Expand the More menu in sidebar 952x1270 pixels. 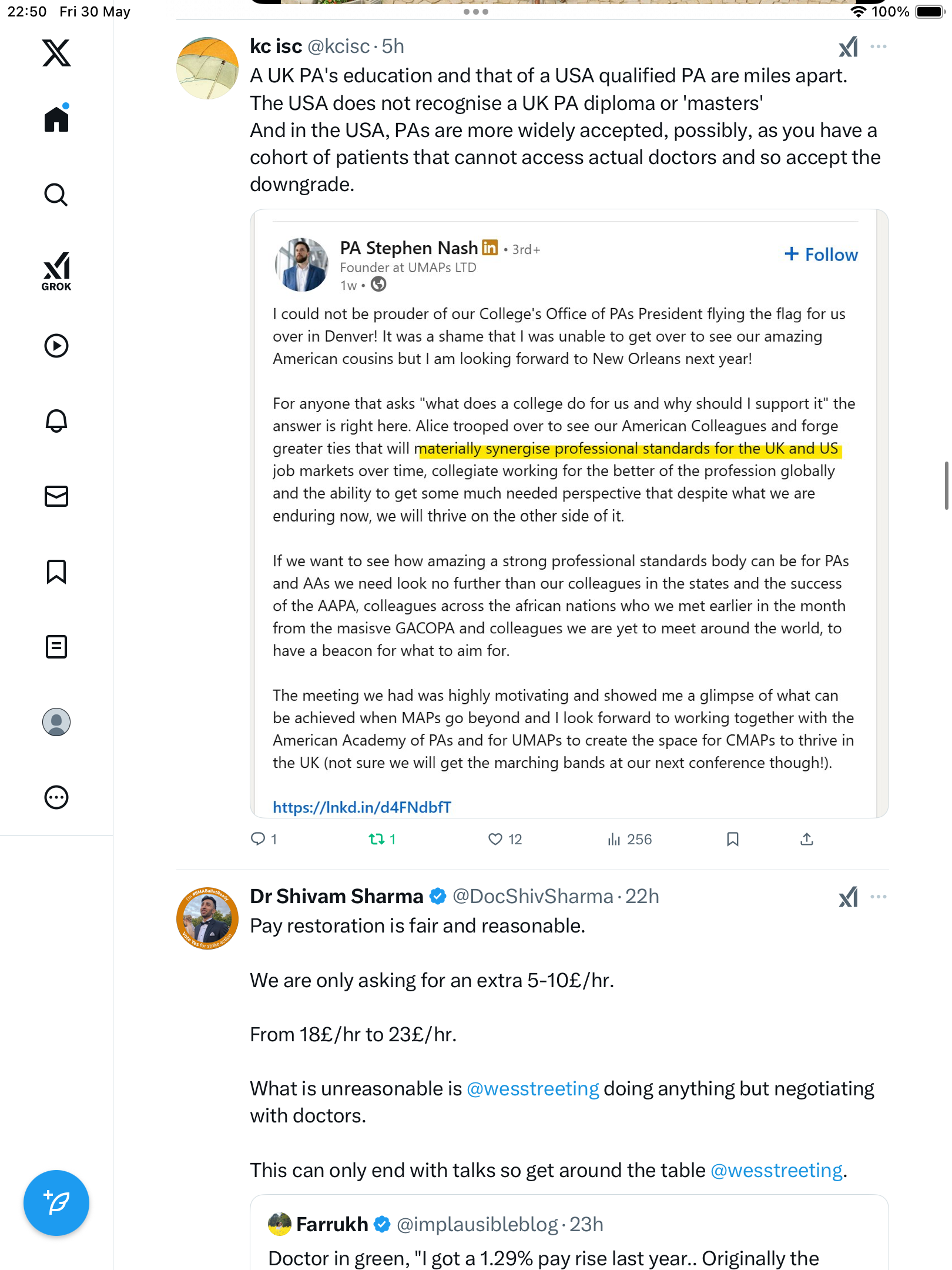56,797
